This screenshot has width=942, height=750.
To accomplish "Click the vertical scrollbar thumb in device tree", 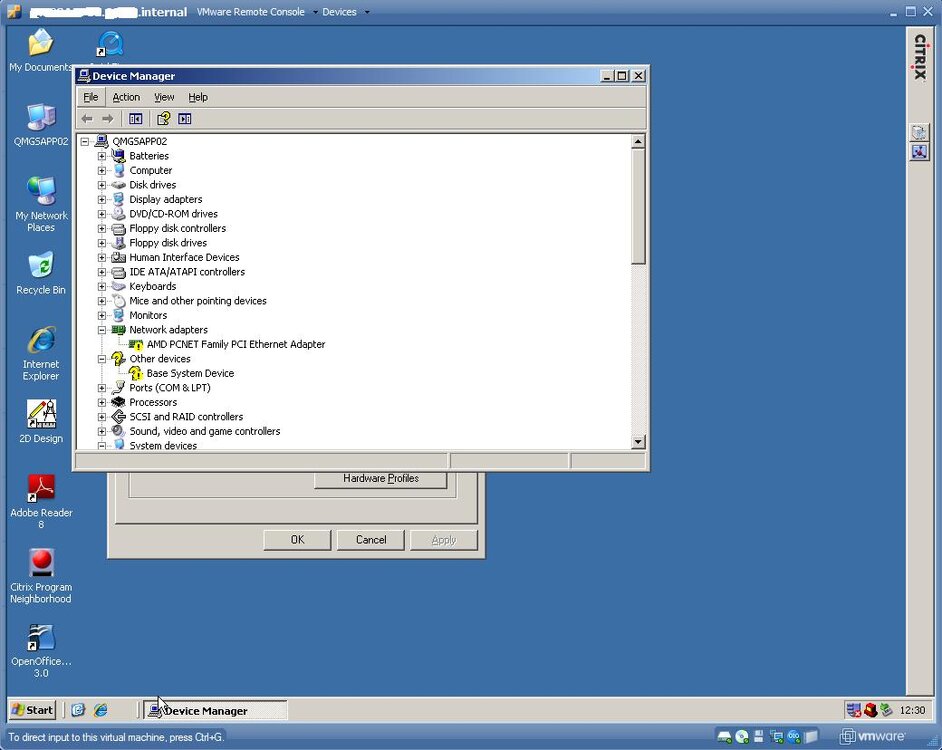I will pyautogui.click(x=638, y=207).
